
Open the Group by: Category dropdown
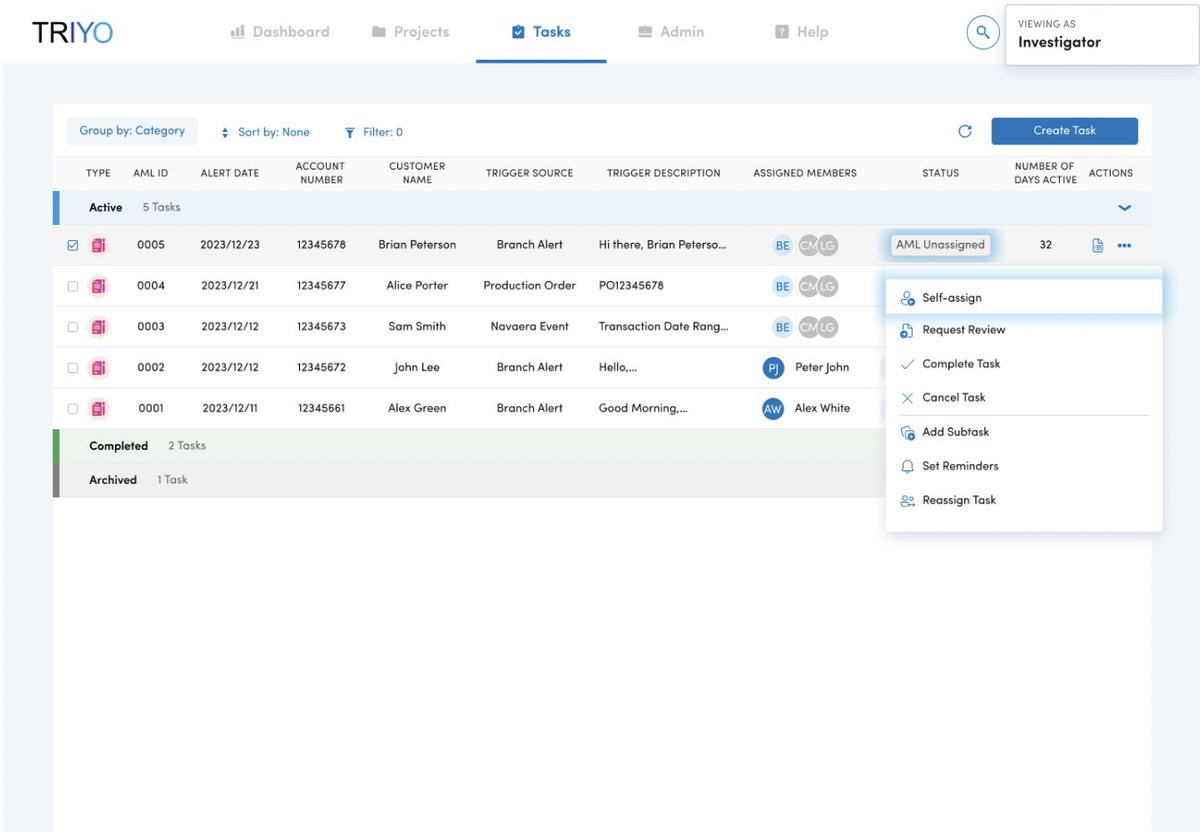point(132,131)
